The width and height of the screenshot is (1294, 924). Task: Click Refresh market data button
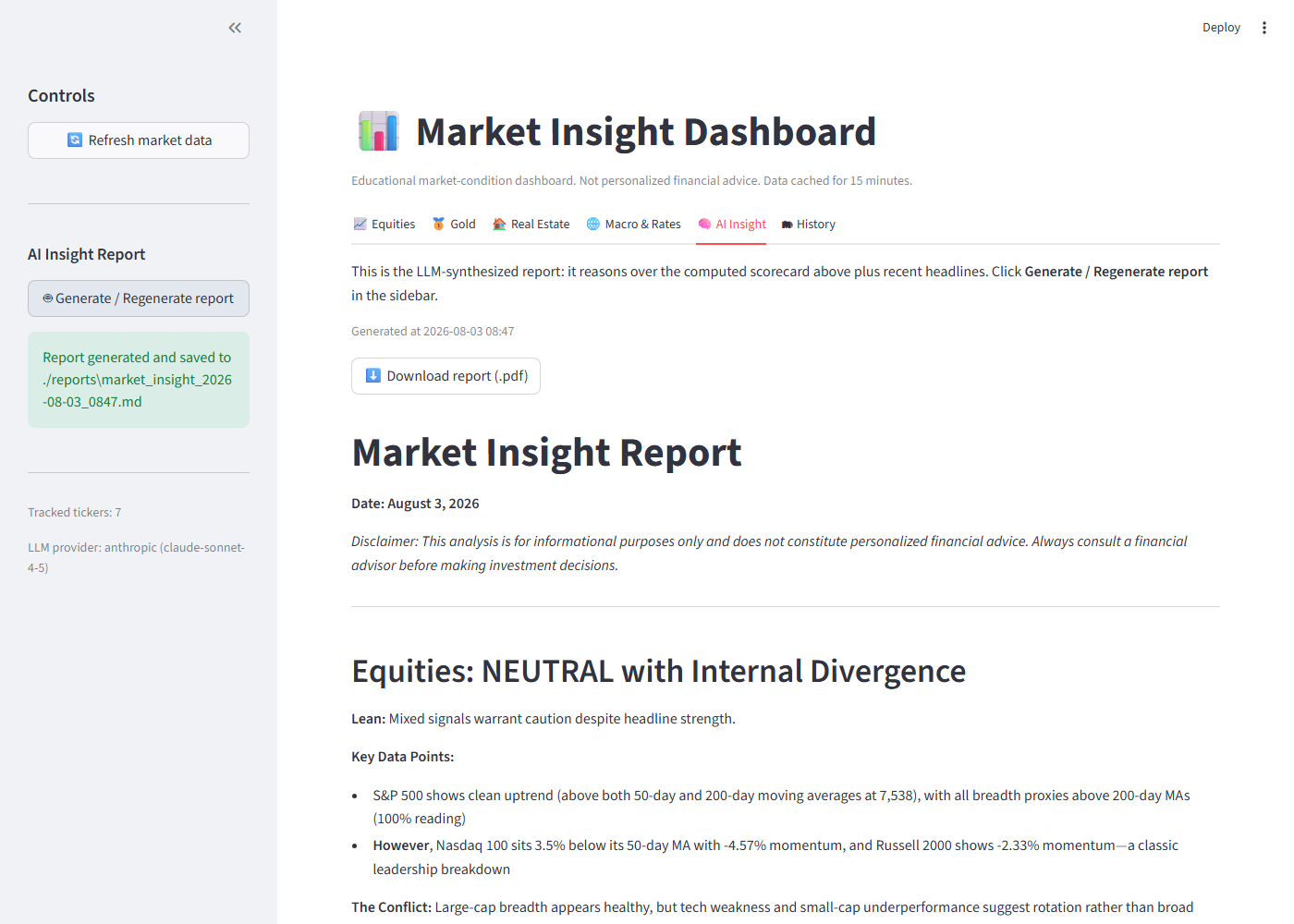coord(139,140)
